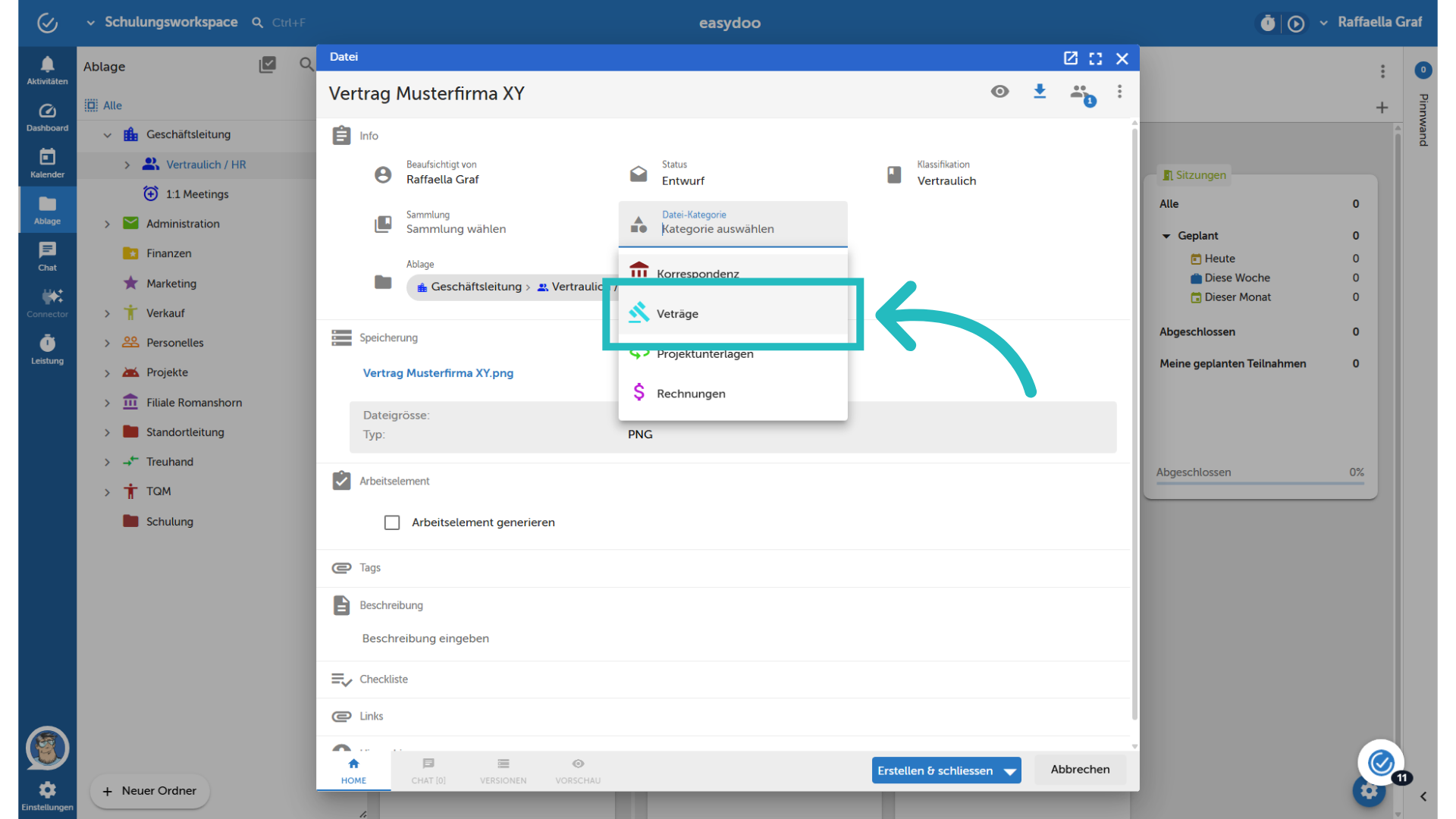This screenshot has width=1456, height=819.
Task: Click the plus icon on the right panel
Action: pyautogui.click(x=1382, y=108)
